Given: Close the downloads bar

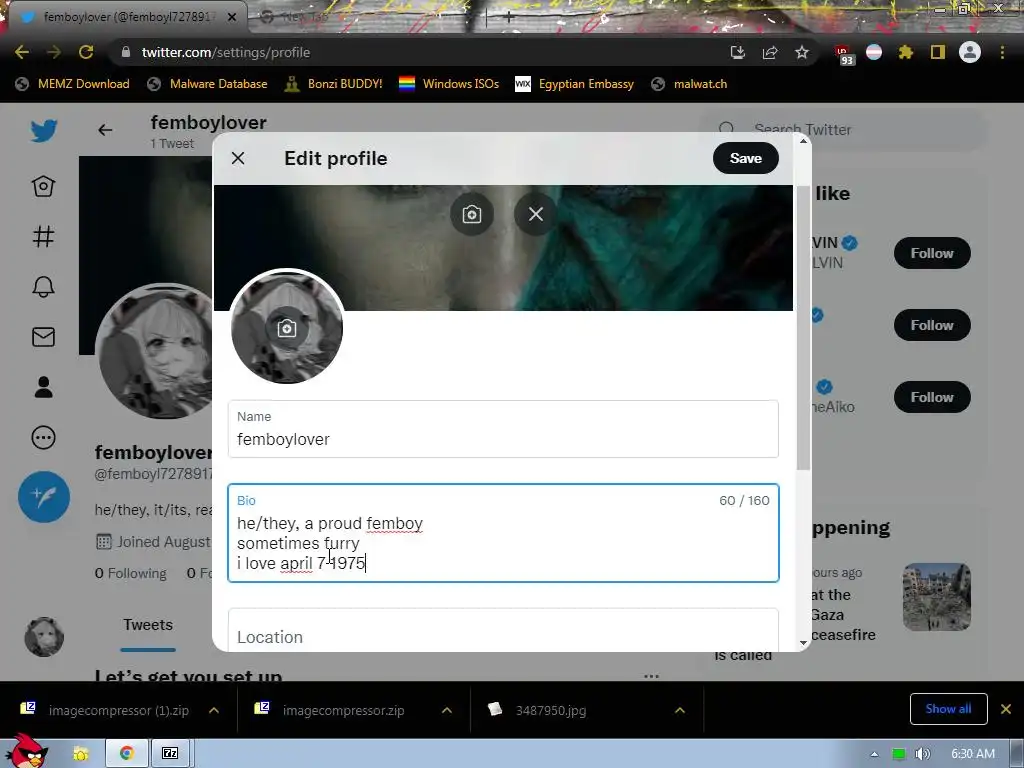Looking at the screenshot, I should pos(1006,709).
